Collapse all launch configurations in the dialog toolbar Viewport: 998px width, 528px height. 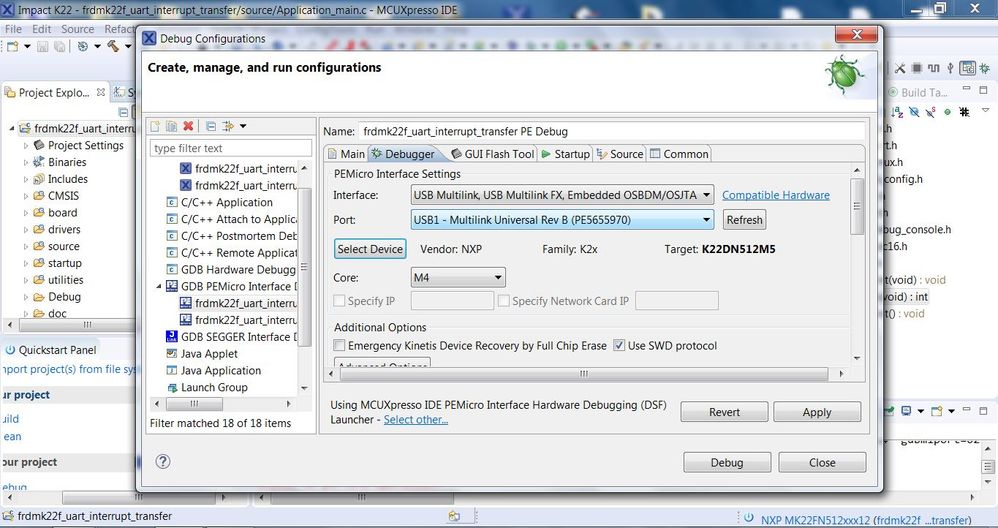211,126
